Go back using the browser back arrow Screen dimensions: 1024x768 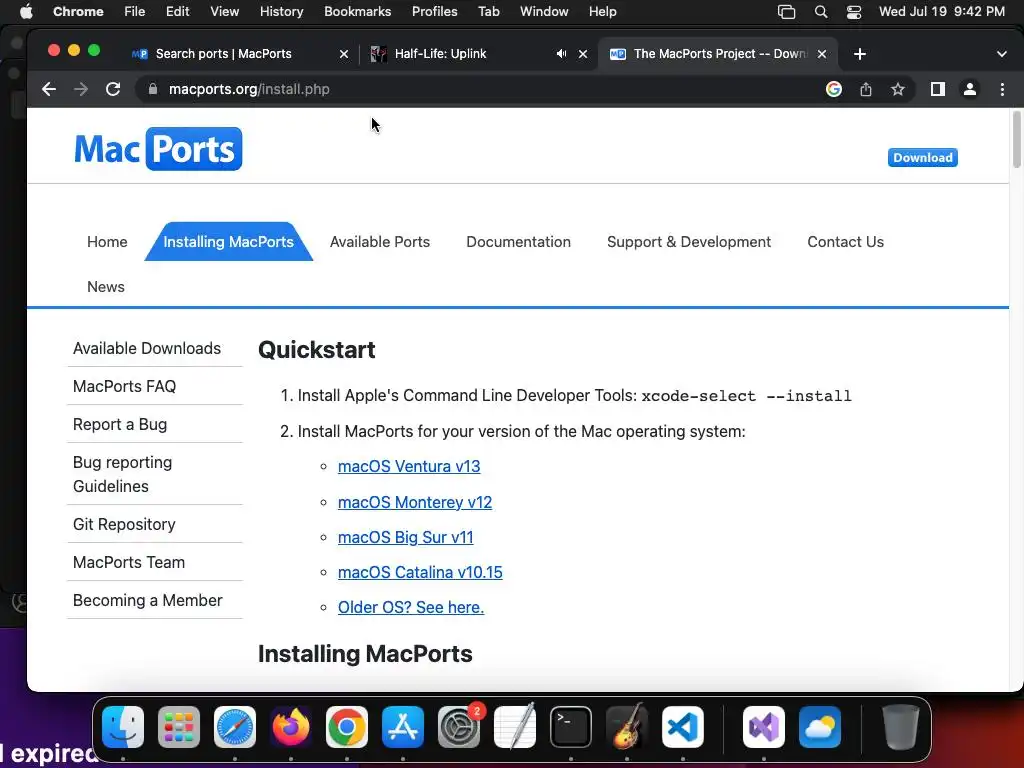49,89
